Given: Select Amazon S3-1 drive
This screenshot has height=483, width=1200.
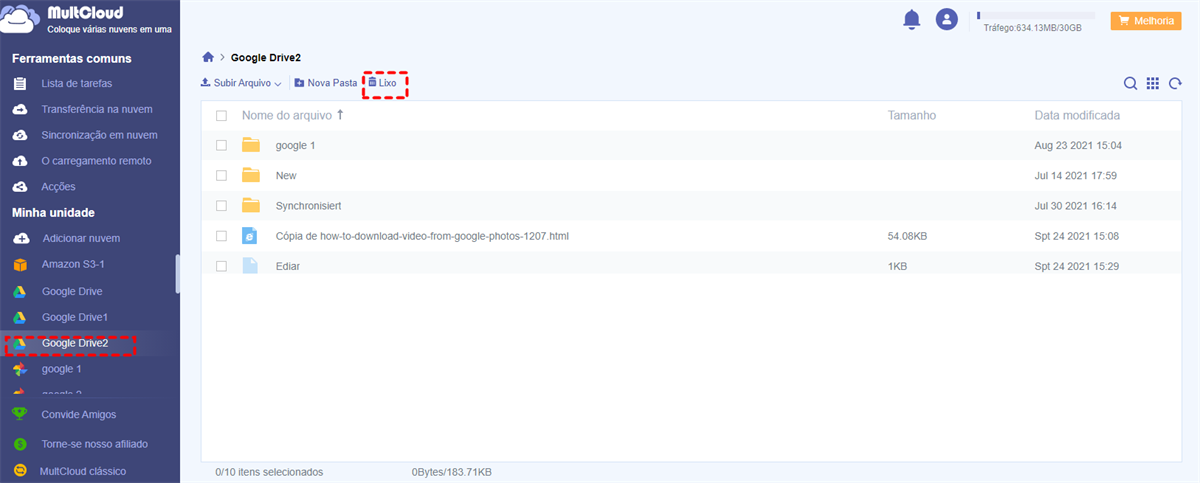Looking at the screenshot, I should pyautogui.click(x=72, y=265).
